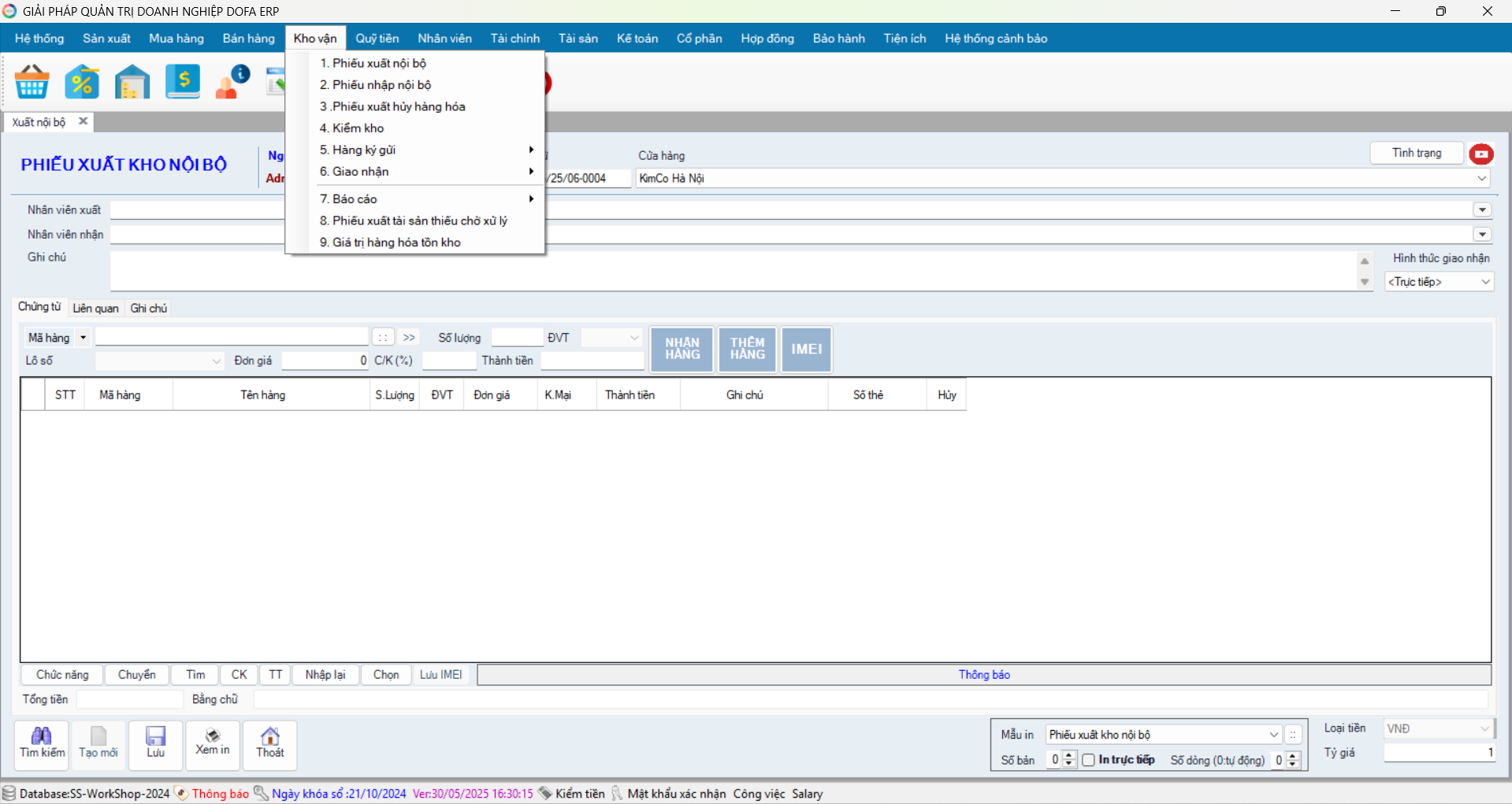Screen dimensions: 1512x804
Task: Click the icon before Mật khẩu xác nhận
Action: pos(617,793)
